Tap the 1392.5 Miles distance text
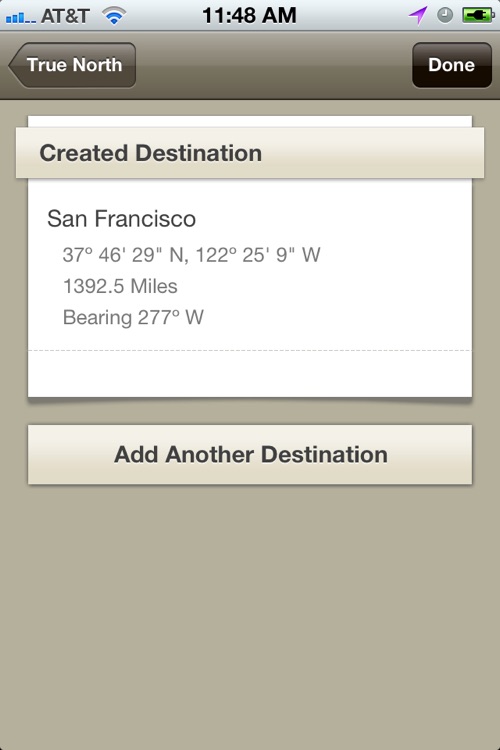Image resolution: width=500 pixels, height=750 pixels. (x=120, y=287)
